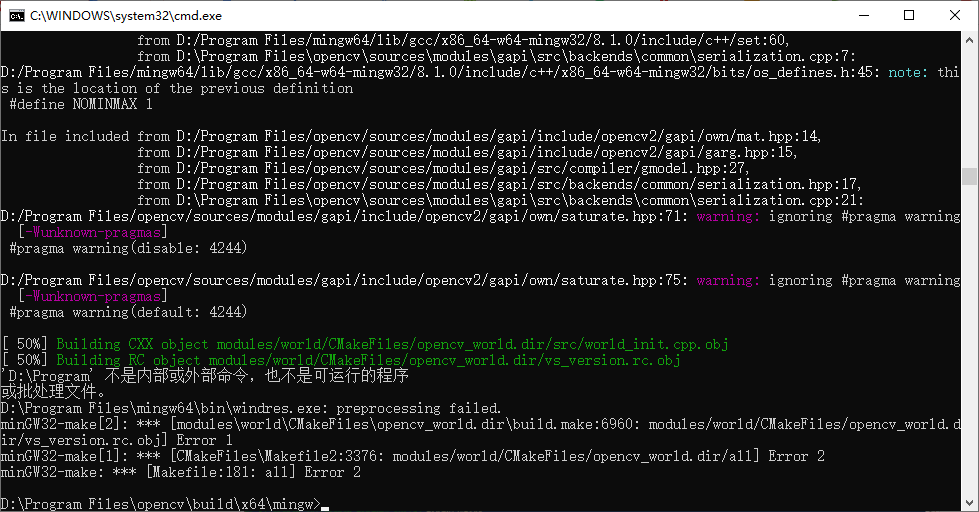This screenshot has height=512, width=979.
Task: Click the 'minGW32-make[1]: ***' error line
Action: click(413, 456)
